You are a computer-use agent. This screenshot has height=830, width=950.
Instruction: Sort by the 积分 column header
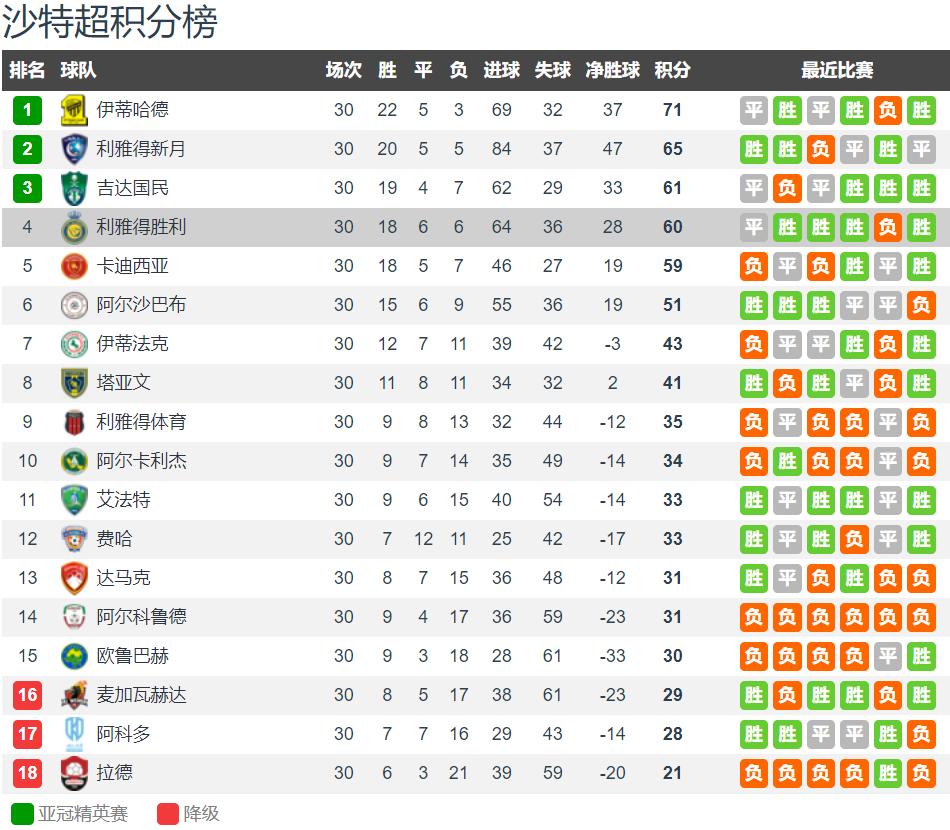point(672,70)
